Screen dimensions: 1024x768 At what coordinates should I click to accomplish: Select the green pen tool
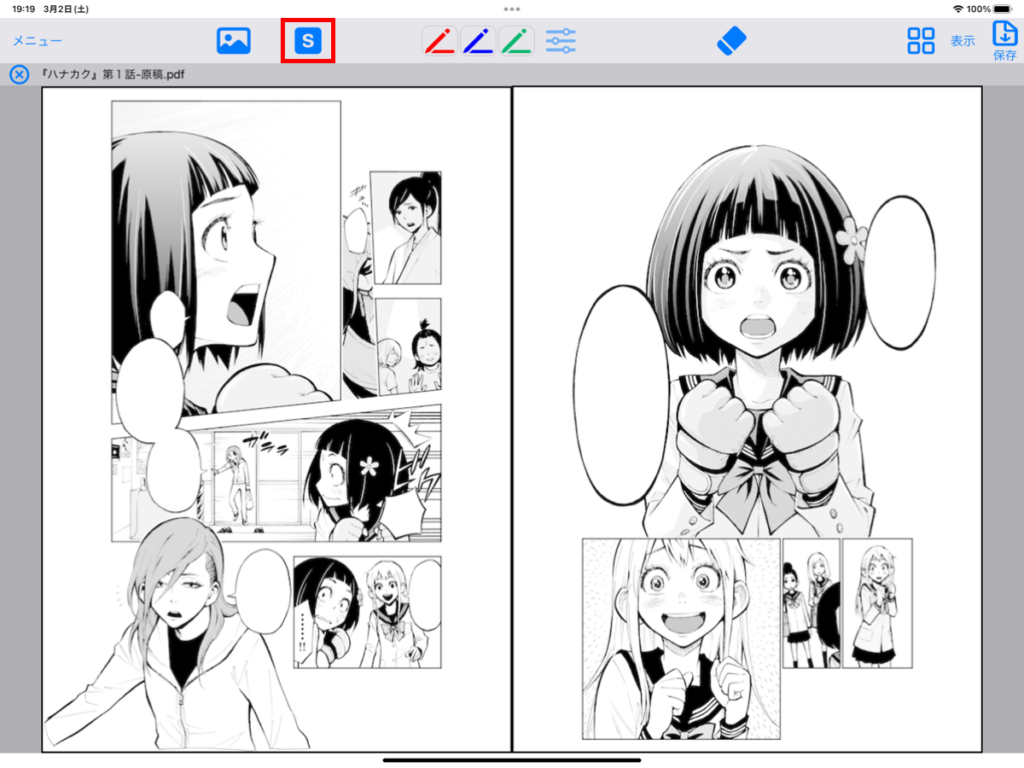click(517, 40)
